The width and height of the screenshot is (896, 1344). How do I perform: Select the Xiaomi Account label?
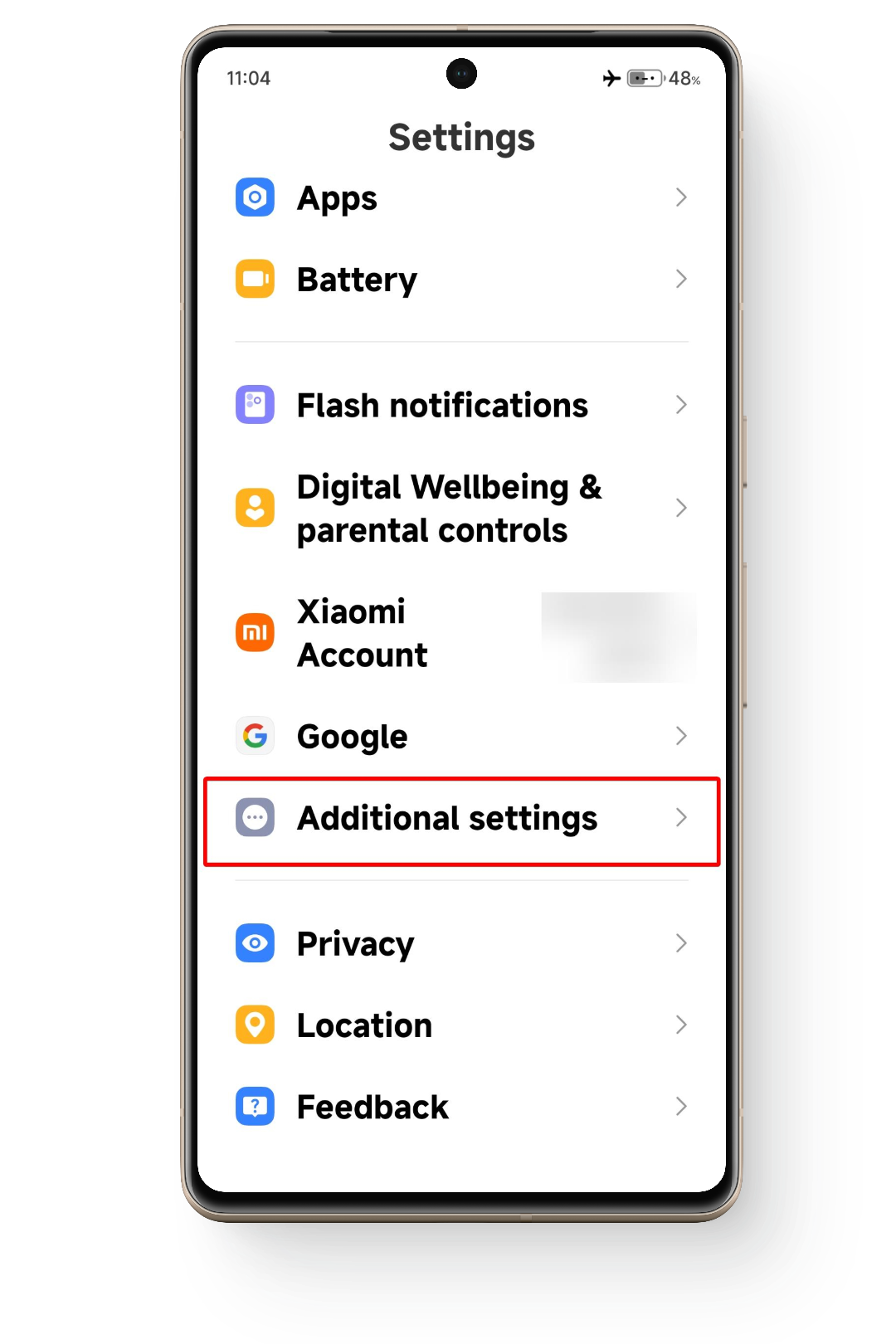(x=363, y=633)
